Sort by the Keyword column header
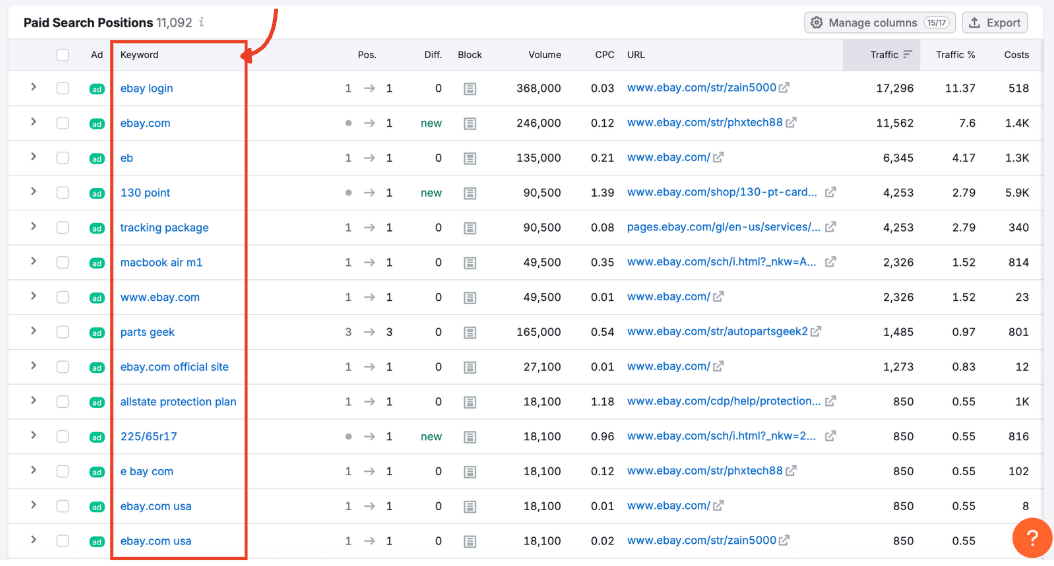This screenshot has height=566, width=1054. [139, 55]
